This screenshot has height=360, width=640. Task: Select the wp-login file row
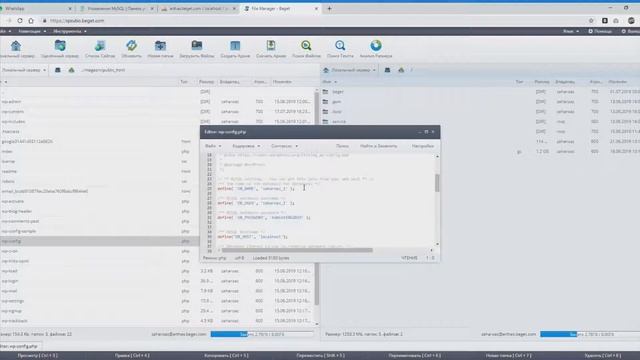tap(157, 281)
